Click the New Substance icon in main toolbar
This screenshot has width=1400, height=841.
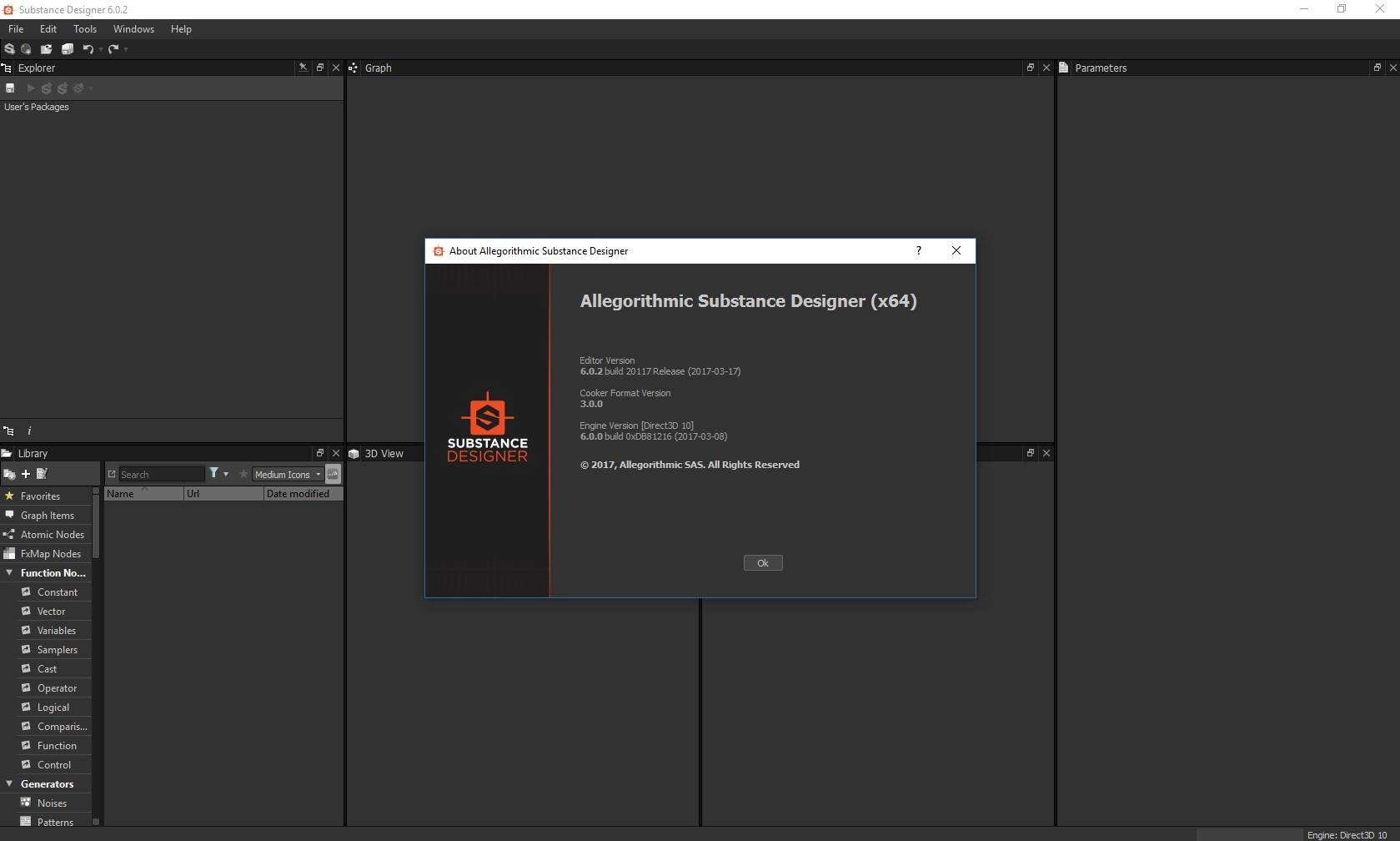[9, 49]
